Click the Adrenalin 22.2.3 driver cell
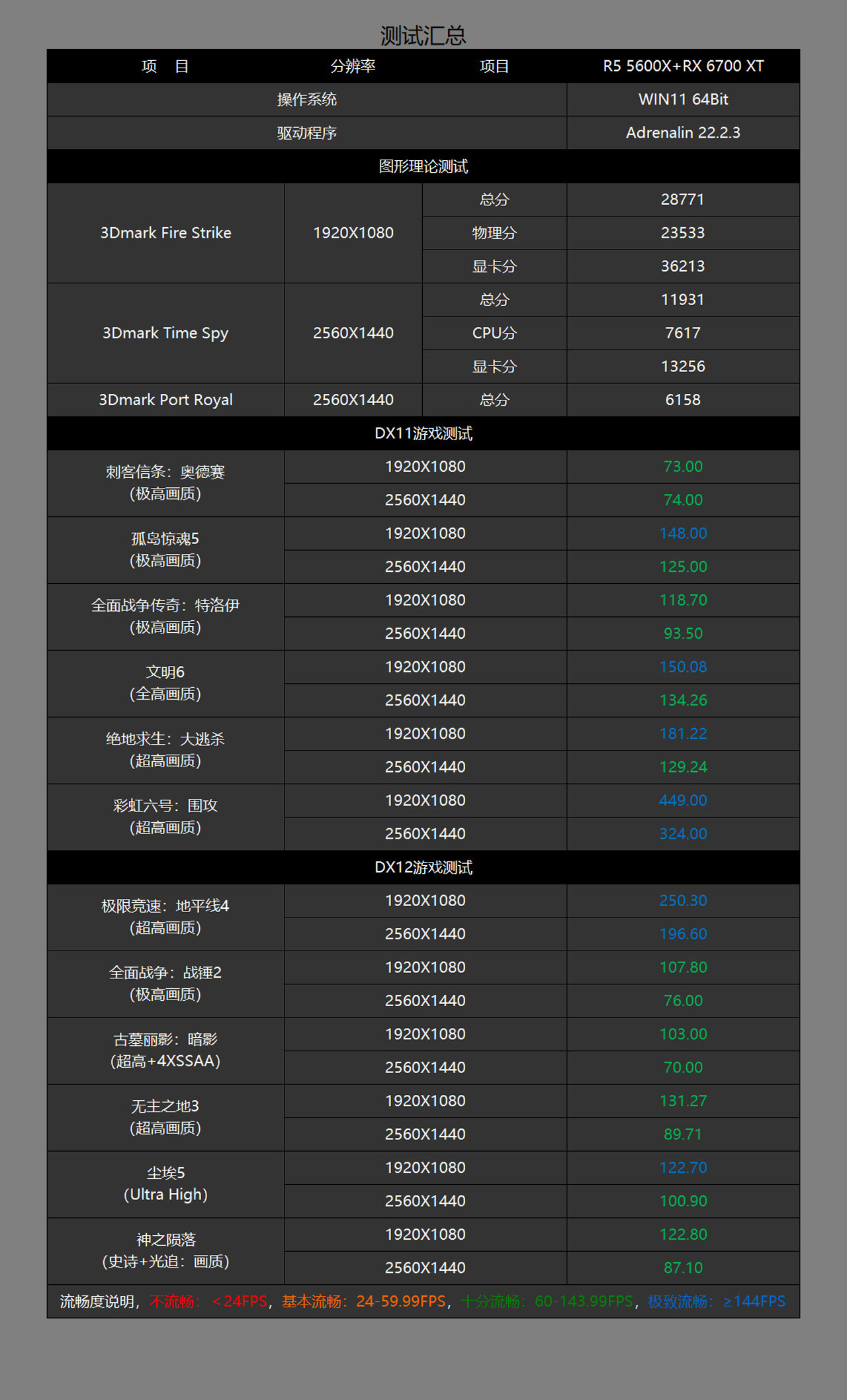 pos(683,133)
